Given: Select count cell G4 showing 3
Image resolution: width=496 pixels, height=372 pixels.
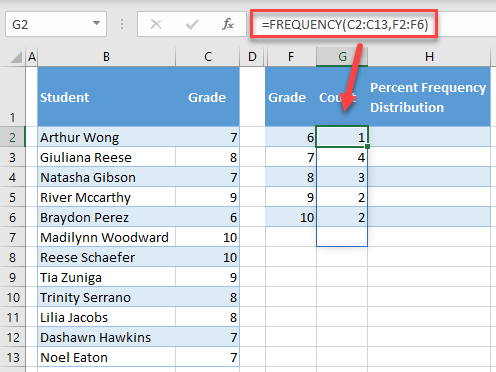Looking at the screenshot, I should (342, 177).
